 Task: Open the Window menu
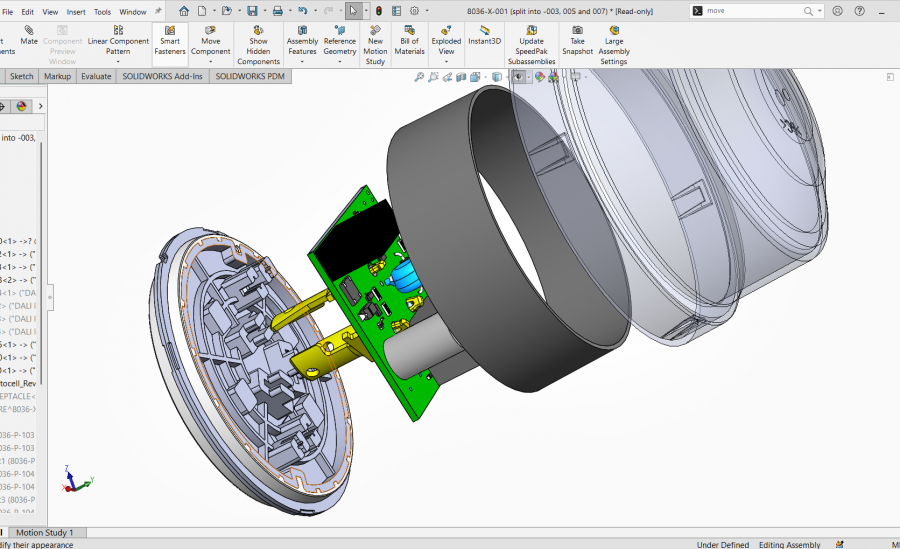click(133, 11)
